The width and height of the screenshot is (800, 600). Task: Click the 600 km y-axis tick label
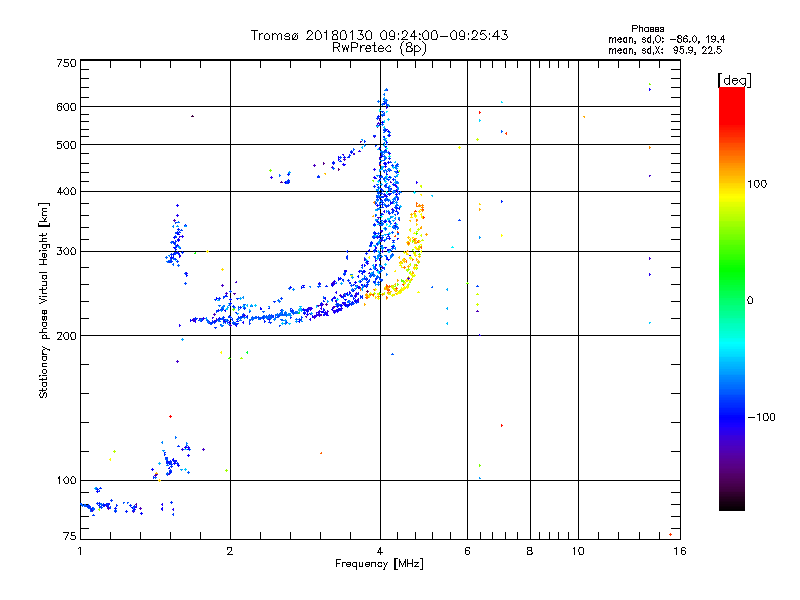tap(66, 107)
